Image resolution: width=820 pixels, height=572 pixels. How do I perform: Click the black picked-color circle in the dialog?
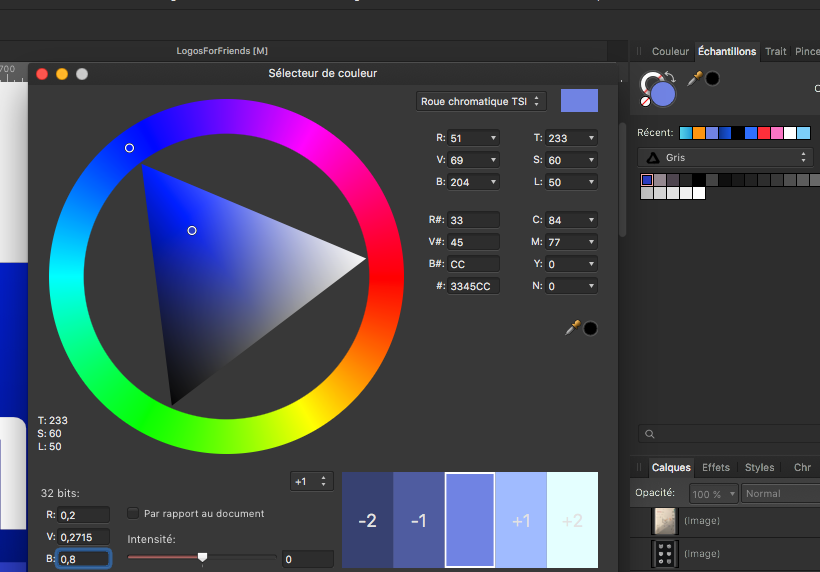point(590,328)
